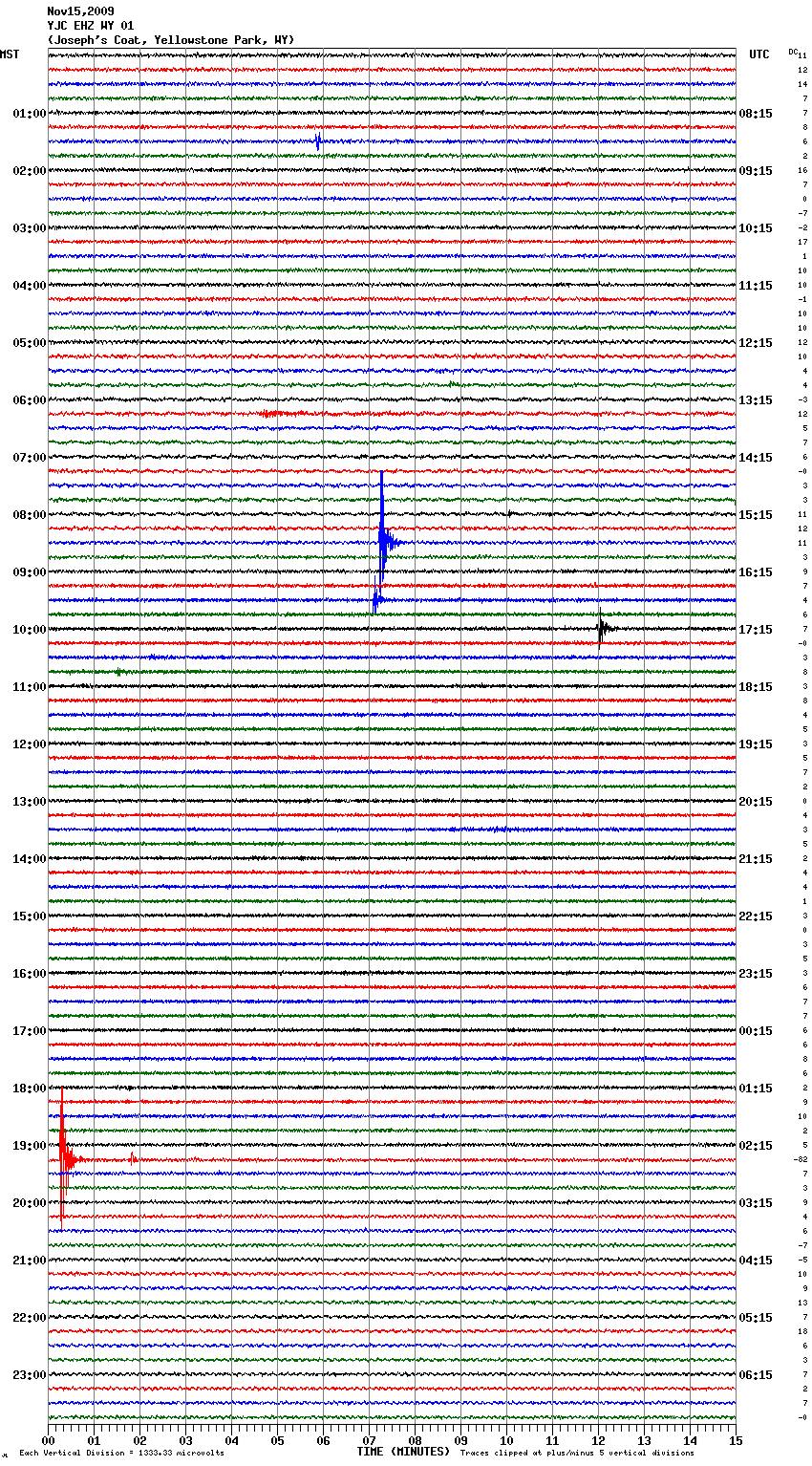This screenshot has width=812, height=1466.
Task: Click the 04:15 UTC time label
Action: pos(756,1261)
